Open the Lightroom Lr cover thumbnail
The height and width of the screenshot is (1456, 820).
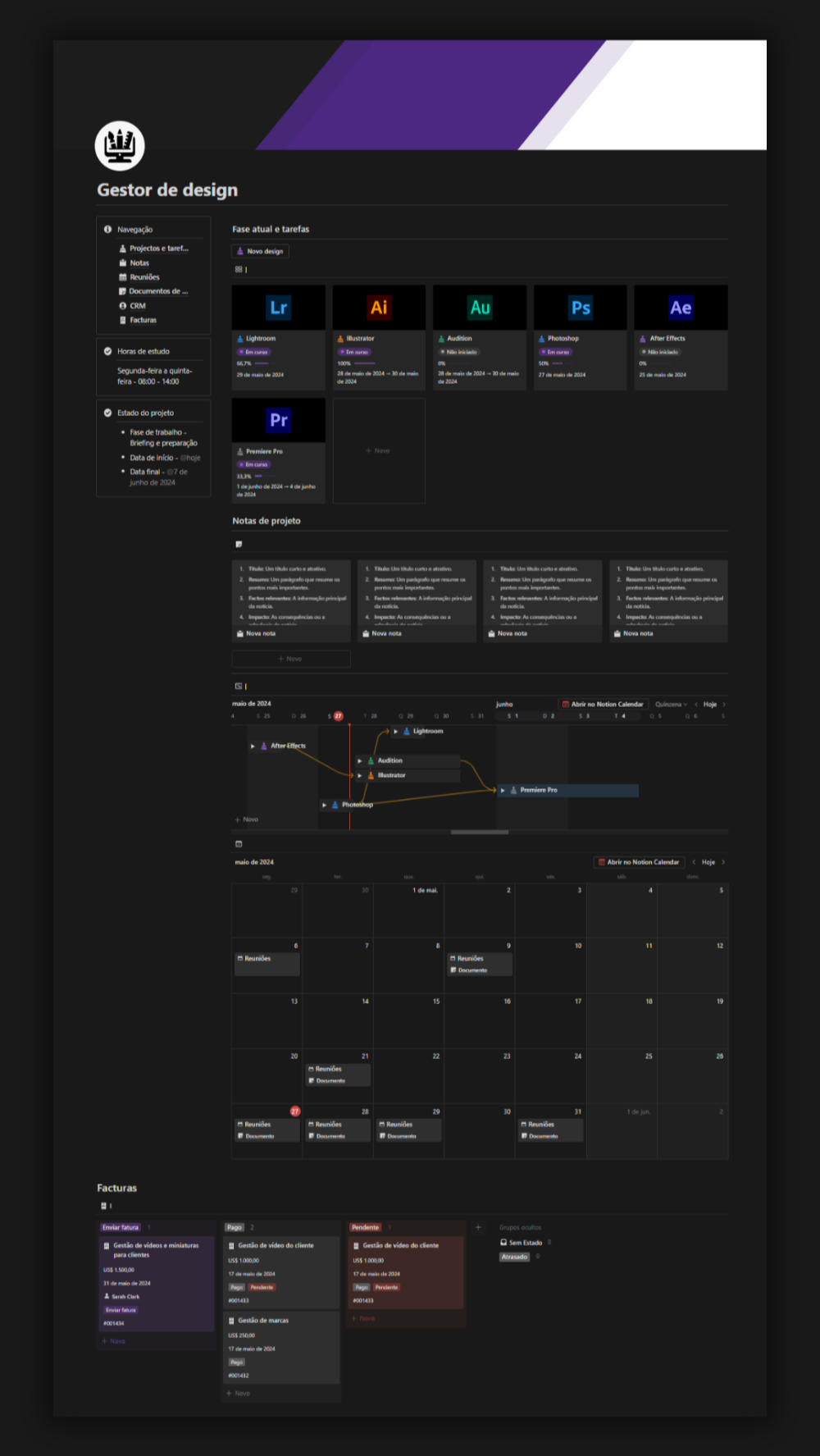279,308
